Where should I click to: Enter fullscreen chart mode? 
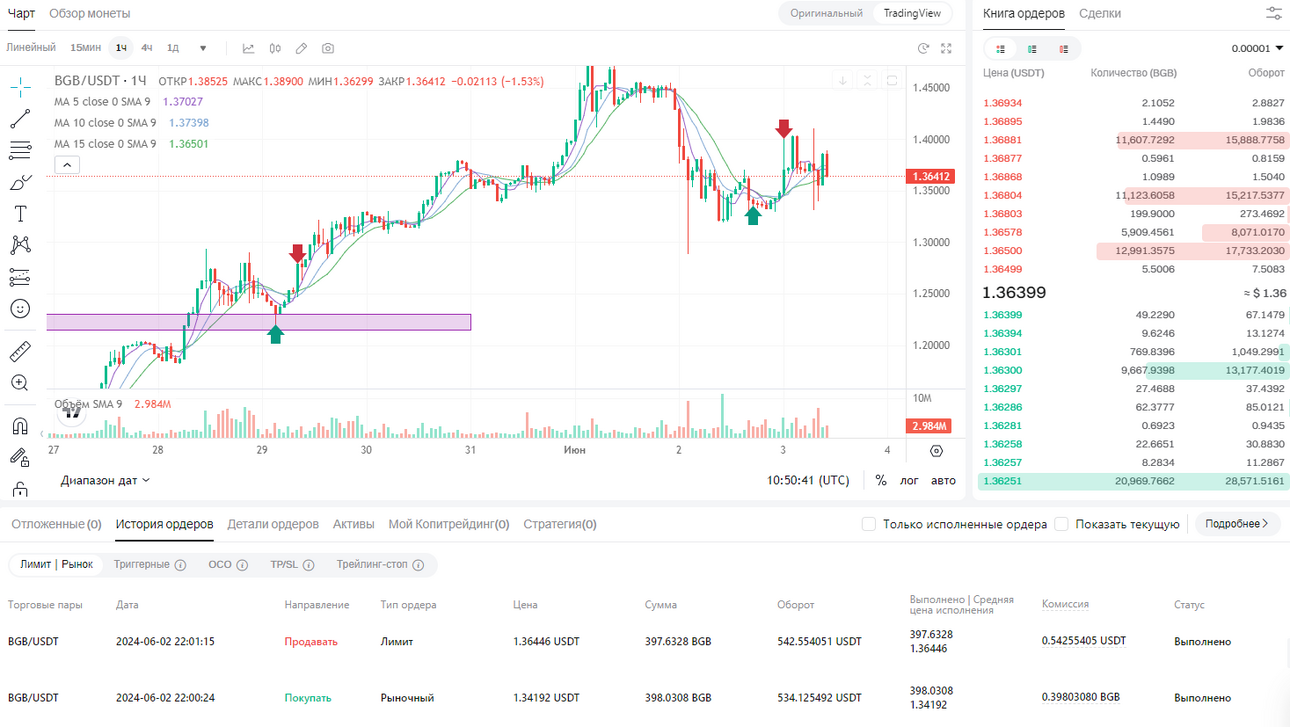[x=946, y=48]
